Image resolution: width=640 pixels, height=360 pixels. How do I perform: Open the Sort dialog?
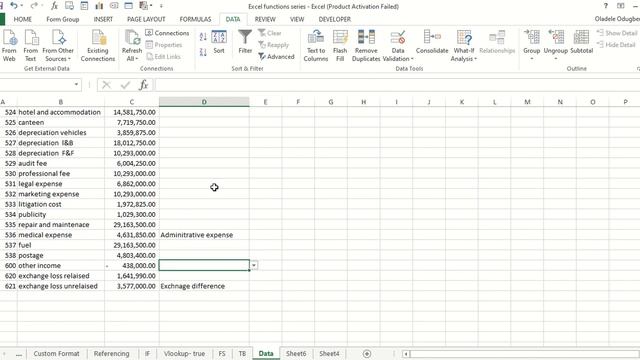coord(219,42)
